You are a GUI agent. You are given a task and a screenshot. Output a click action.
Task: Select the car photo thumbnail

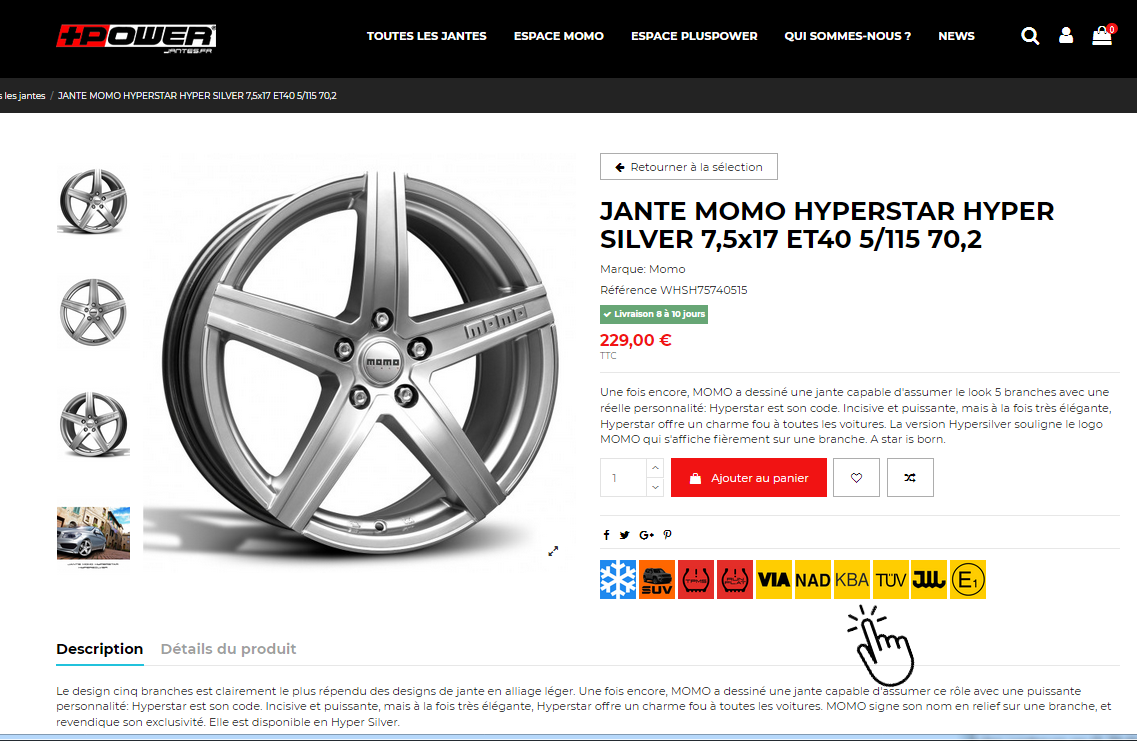(x=94, y=537)
